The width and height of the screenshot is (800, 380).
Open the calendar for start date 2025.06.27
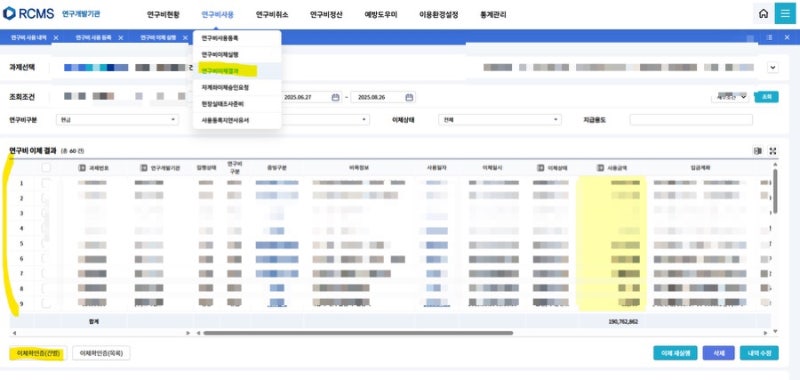pos(336,97)
